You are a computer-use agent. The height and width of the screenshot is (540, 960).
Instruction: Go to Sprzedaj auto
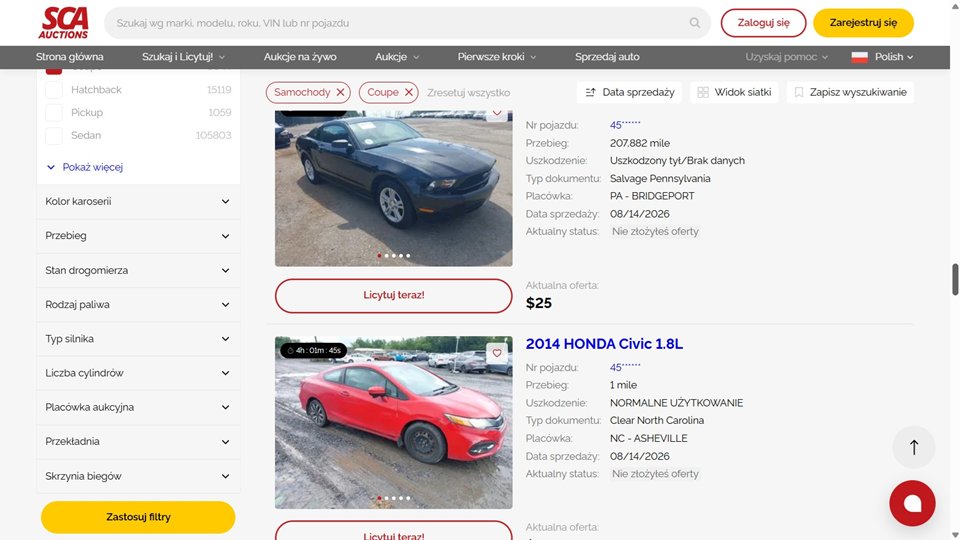(607, 57)
